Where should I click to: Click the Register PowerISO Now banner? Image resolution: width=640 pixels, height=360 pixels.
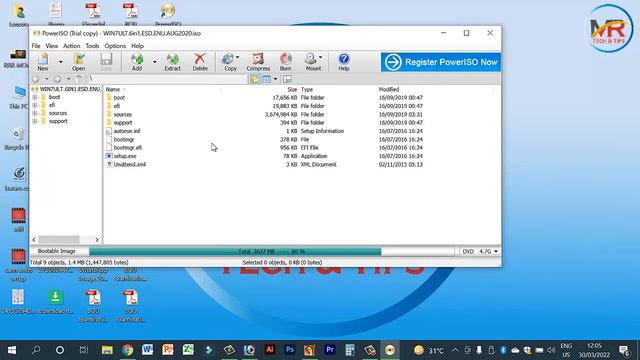[441, 62]
